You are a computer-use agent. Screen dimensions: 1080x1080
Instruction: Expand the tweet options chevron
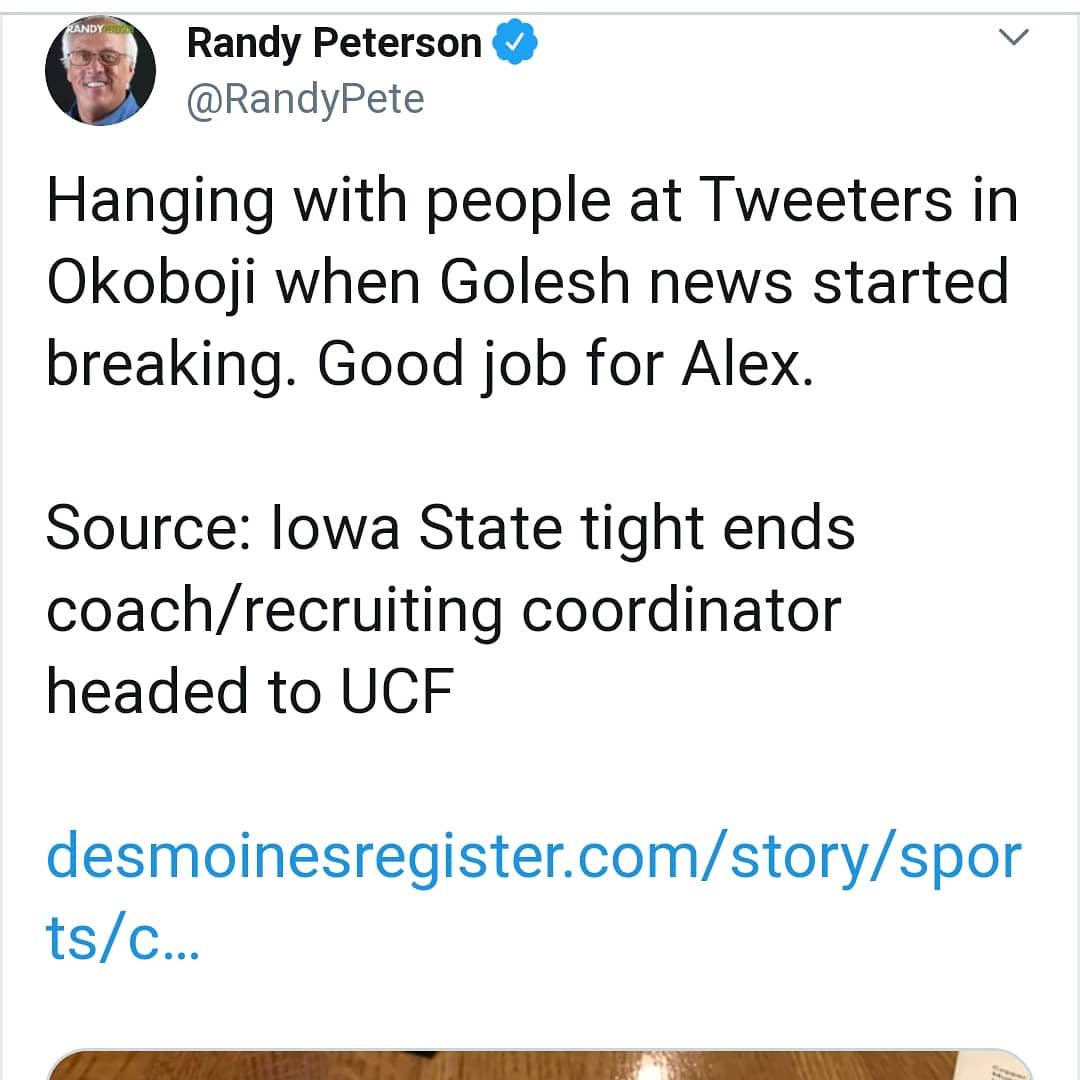click(1013, 37)
